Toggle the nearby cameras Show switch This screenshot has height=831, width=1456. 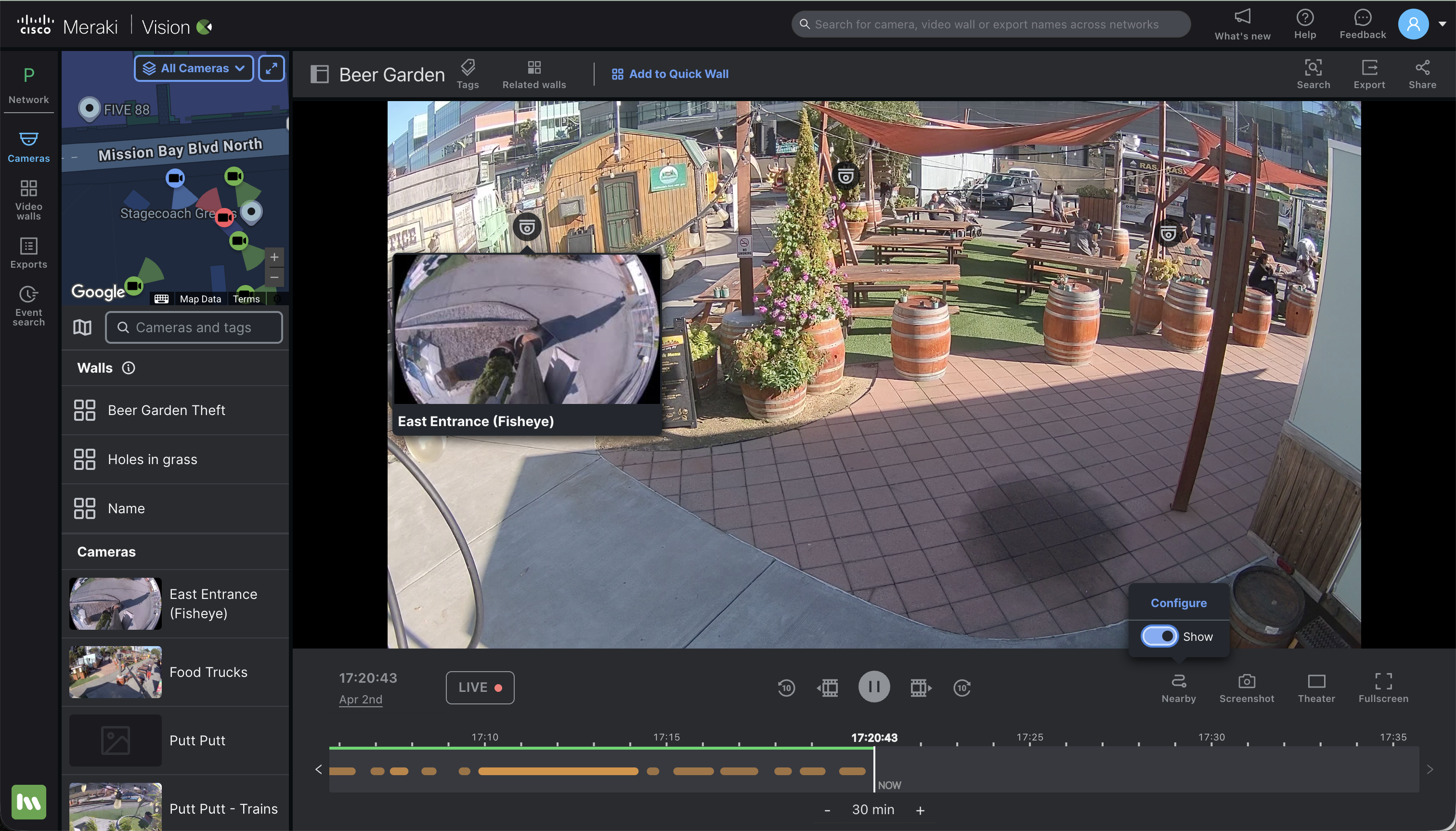1159,636
